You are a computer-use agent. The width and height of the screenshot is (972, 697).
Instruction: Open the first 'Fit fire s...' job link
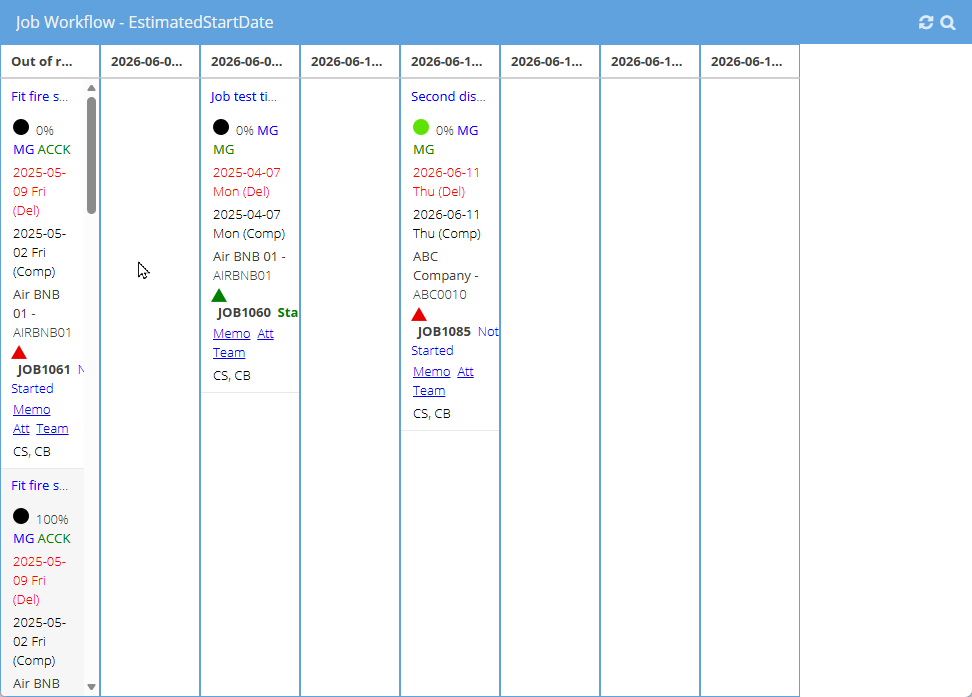coord(40,97)
